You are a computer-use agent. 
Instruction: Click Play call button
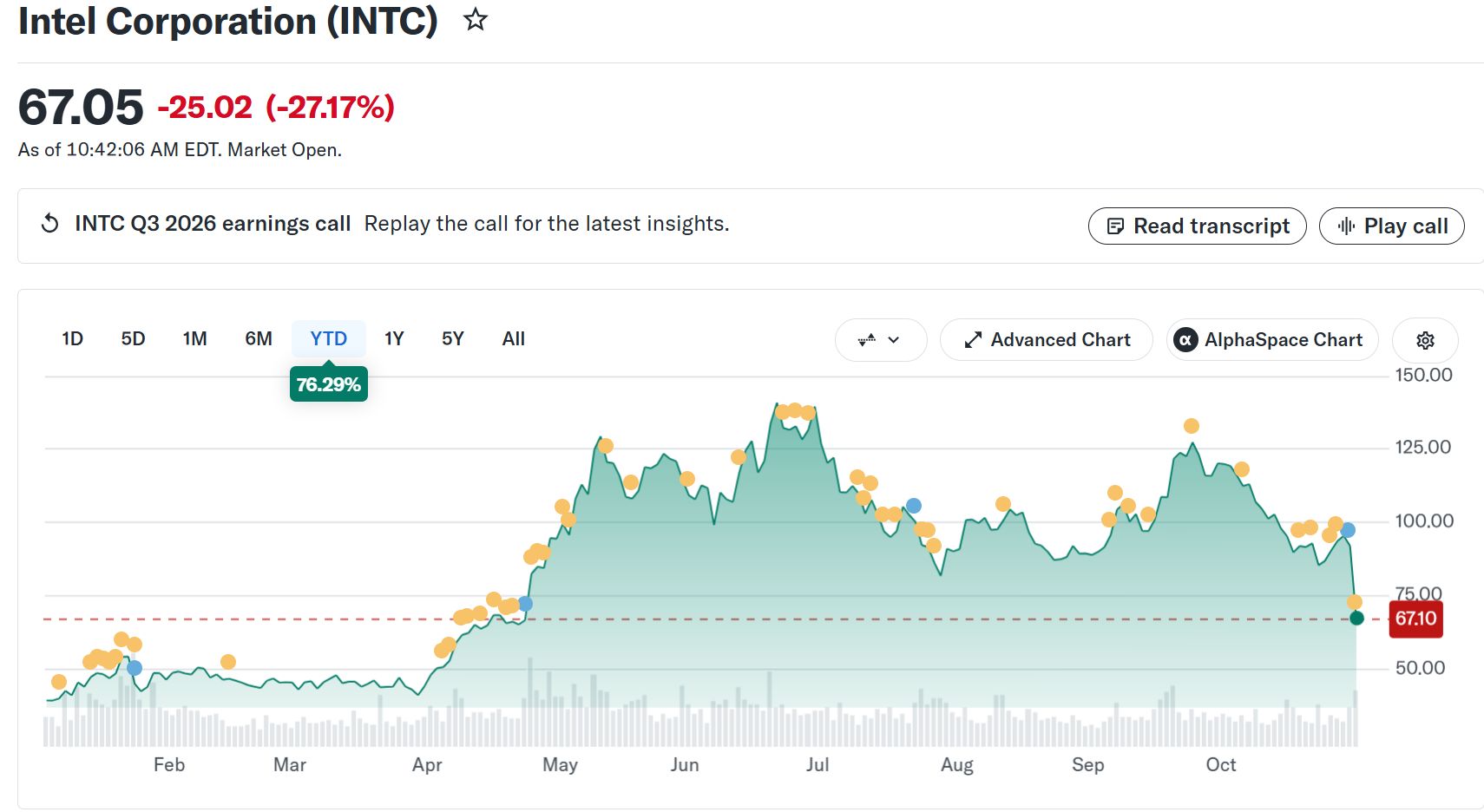1391,226
